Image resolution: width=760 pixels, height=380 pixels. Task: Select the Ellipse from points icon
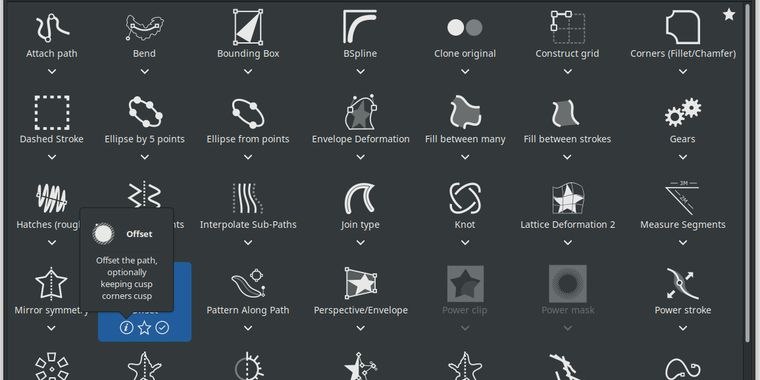click(x=248, y=113)
